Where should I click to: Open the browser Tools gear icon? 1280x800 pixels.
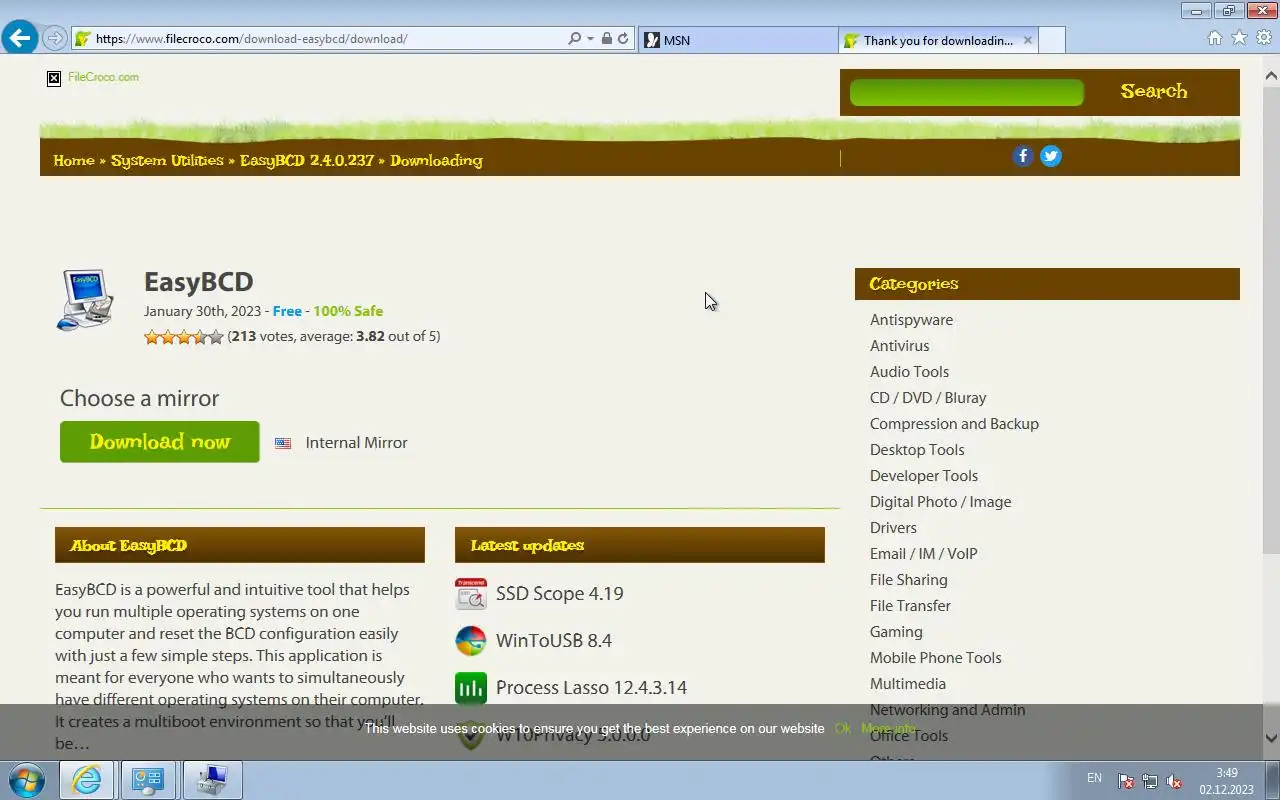1263,38
